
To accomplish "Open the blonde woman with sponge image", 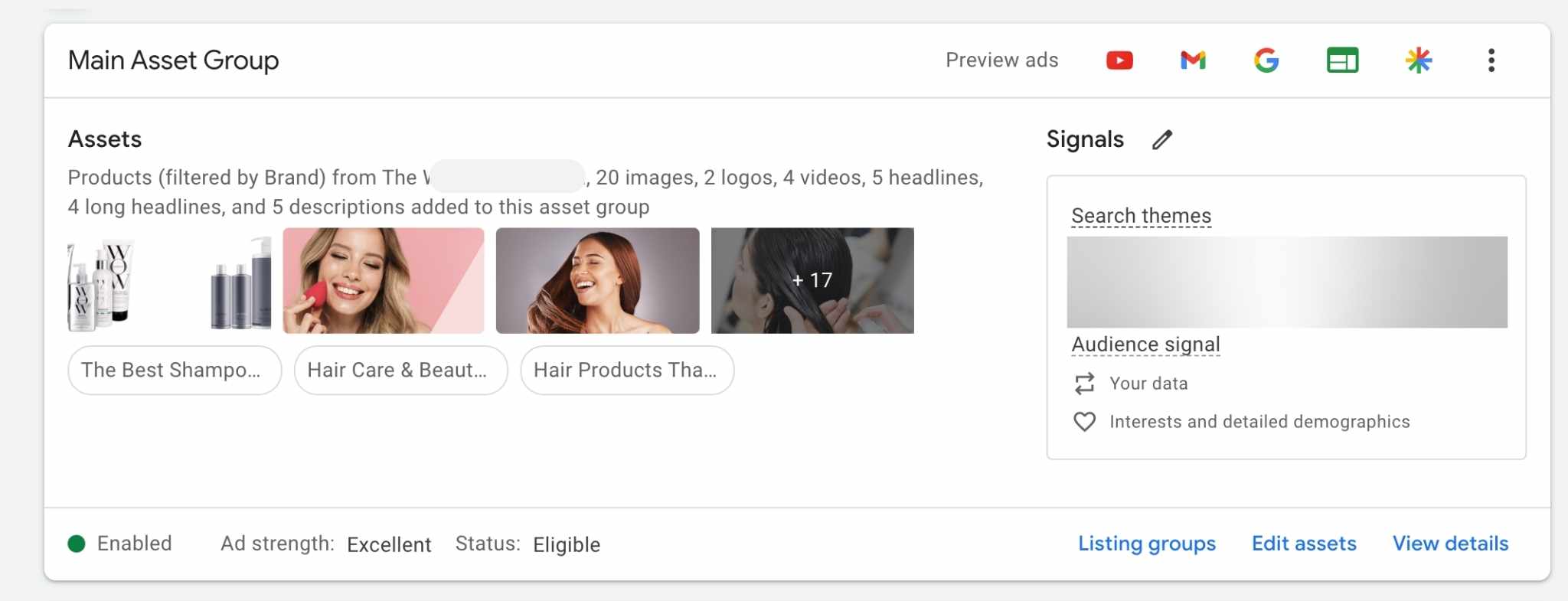I will [x=384, y=281].
